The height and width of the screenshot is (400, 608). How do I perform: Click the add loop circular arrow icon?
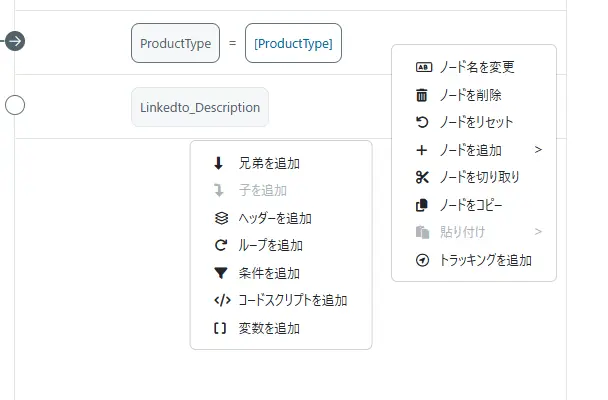(220, 245)
